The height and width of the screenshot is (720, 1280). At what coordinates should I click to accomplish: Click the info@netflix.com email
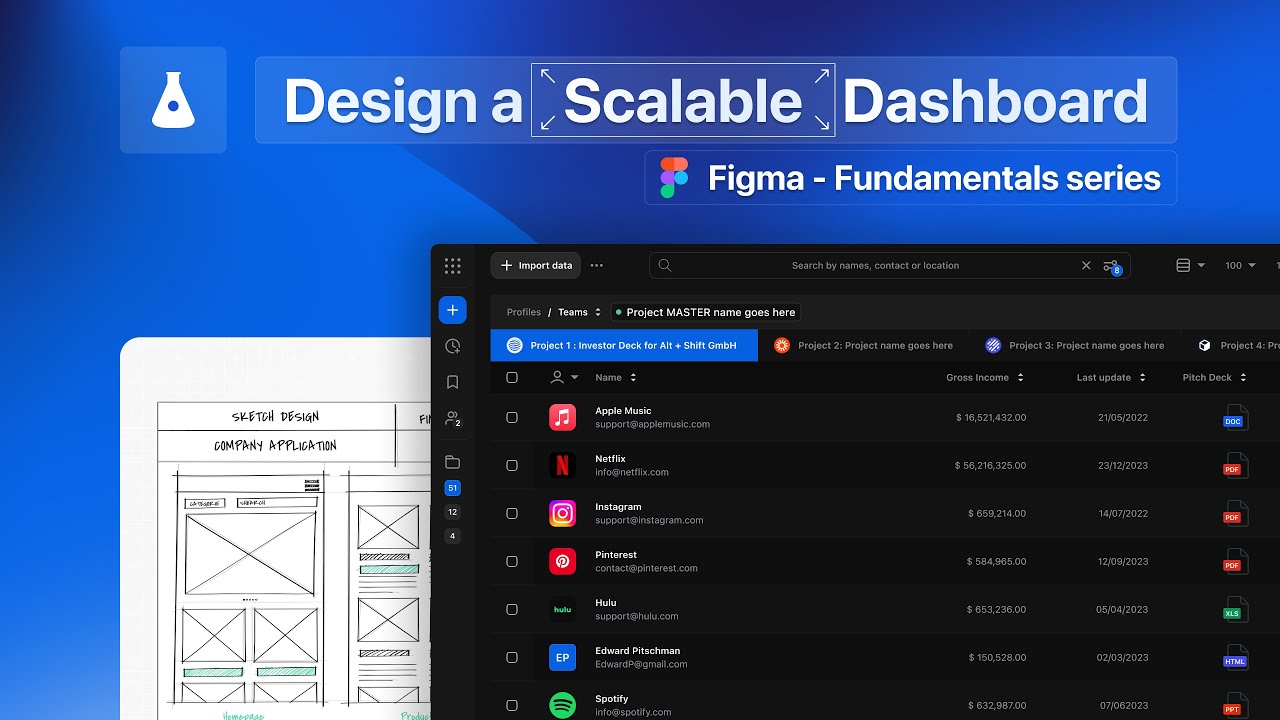[632, 472]
